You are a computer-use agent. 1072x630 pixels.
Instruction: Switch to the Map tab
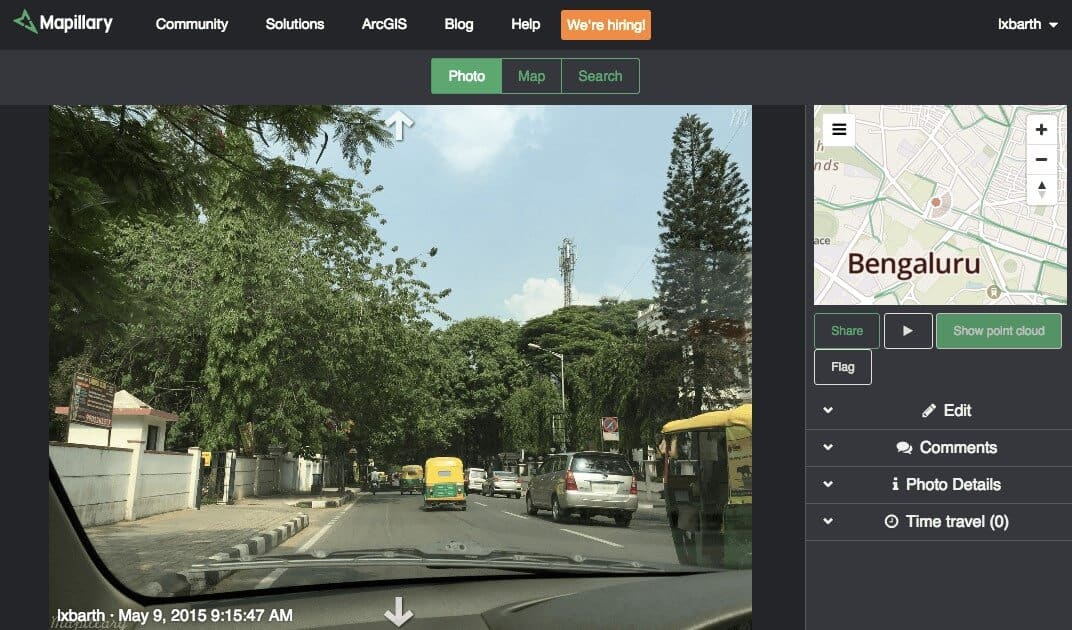coord(531,76)
